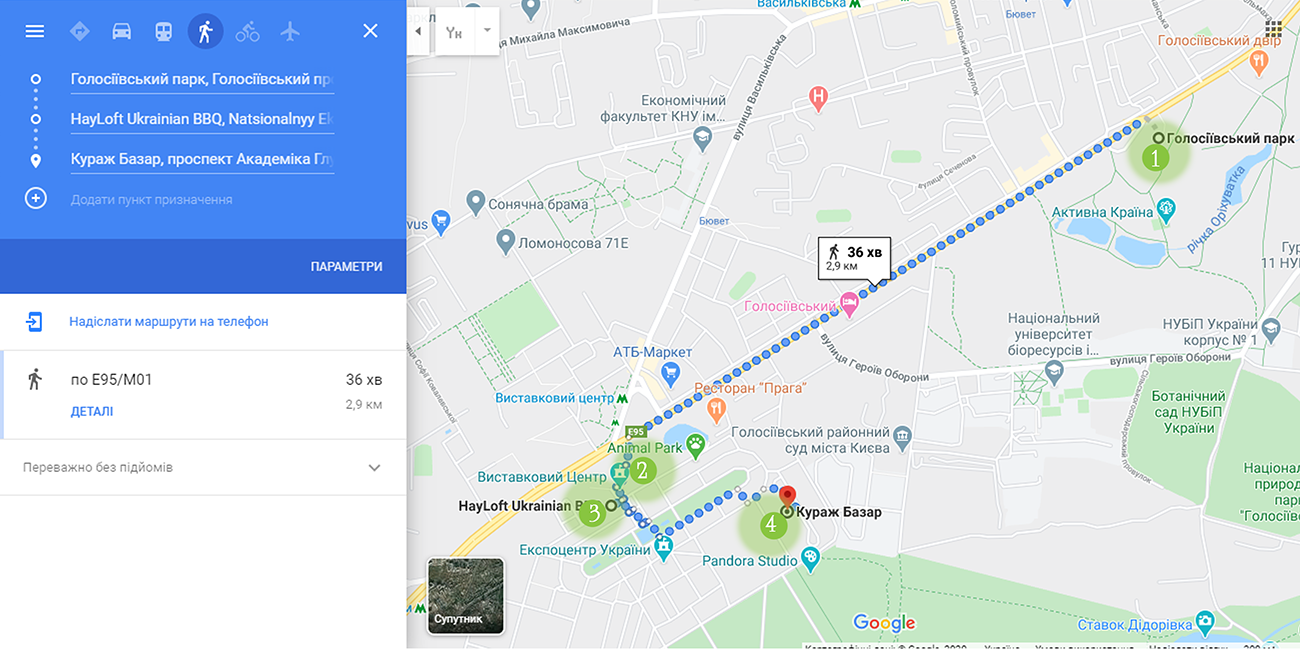Open the hamburger main menu

click(35, 31)
